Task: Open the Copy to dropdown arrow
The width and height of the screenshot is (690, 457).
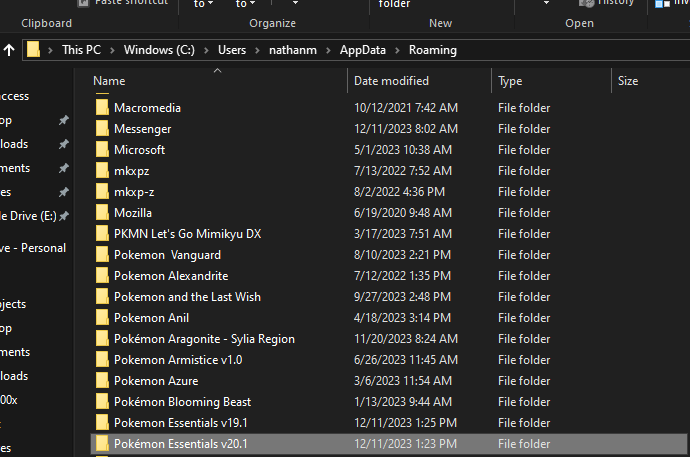Action: [x=253, y=4]
